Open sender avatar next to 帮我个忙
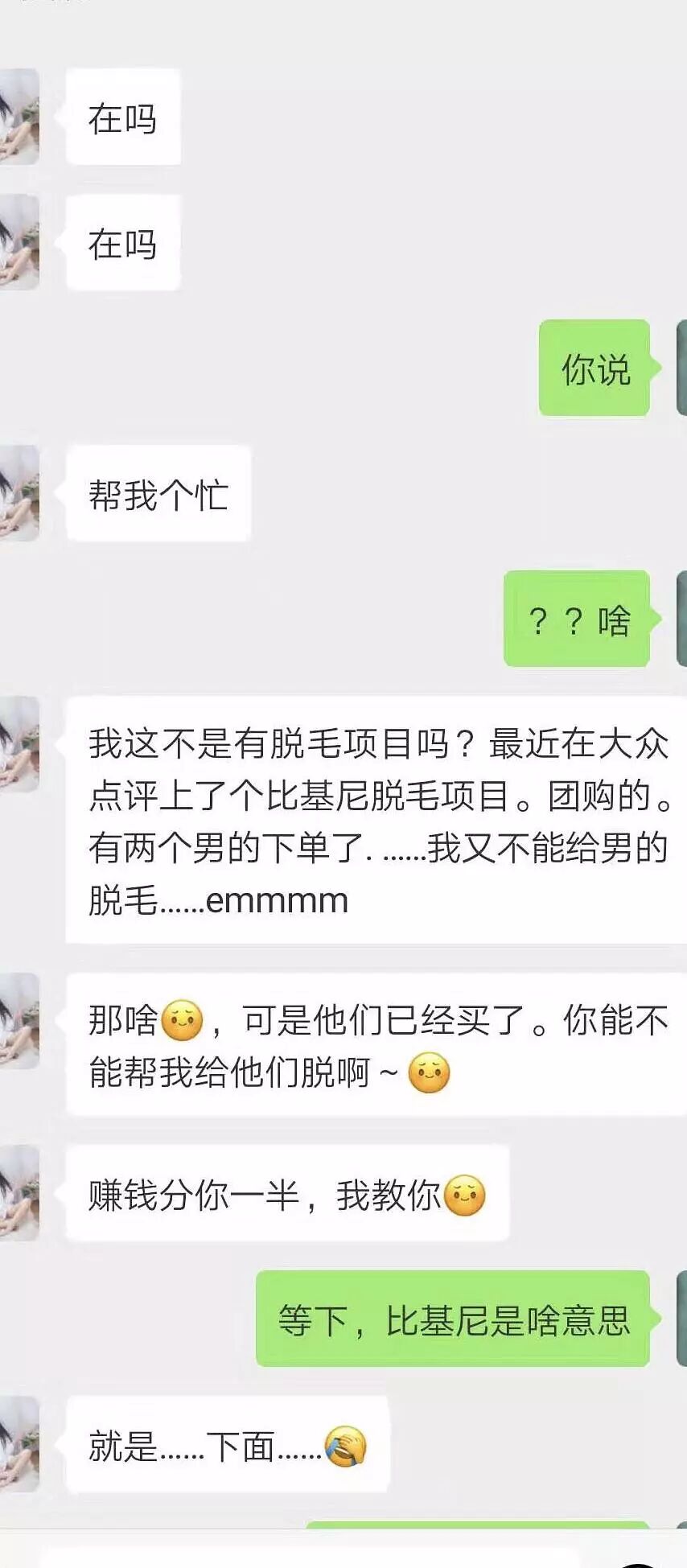 click(x=19, y=493)
